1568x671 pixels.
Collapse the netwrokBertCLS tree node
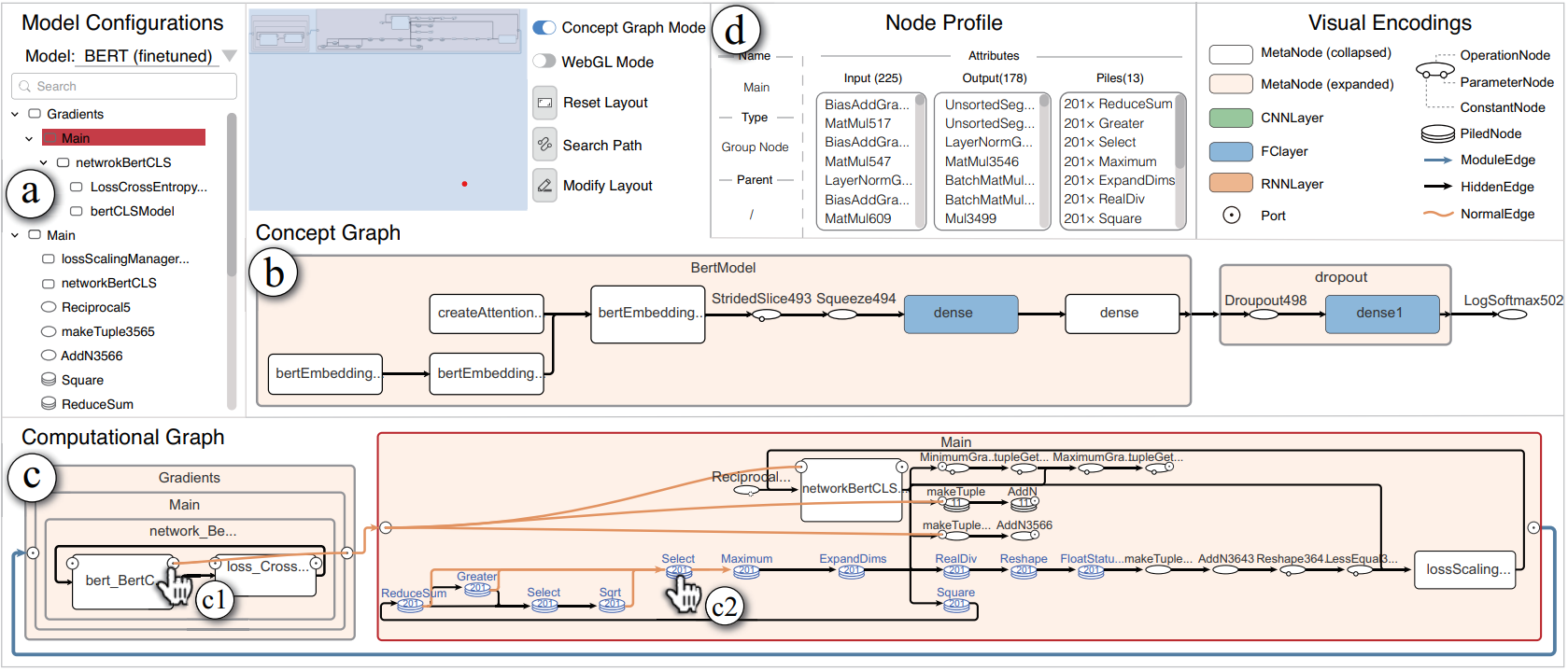tap(44, 162)
